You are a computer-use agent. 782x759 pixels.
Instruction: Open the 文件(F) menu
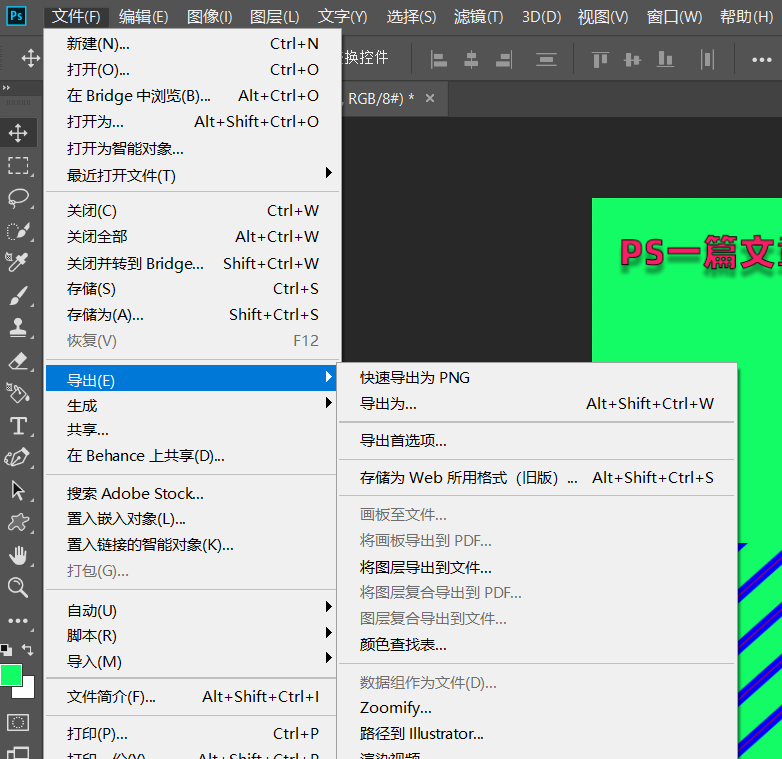tap(76, 16)
